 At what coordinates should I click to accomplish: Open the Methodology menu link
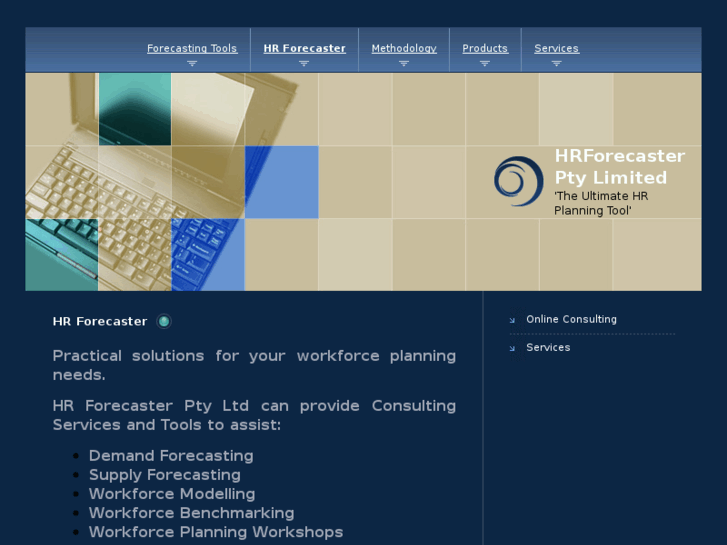click(x=404, y=48)
